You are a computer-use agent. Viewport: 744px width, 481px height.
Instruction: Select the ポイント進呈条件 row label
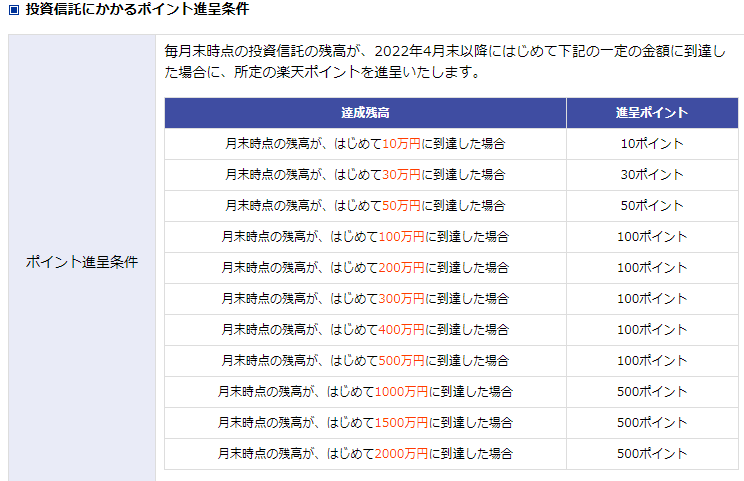[82, 261]
